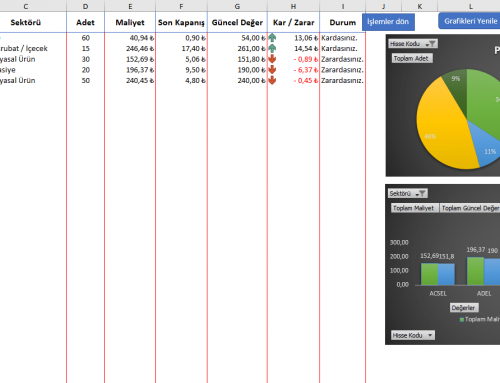Select Güncel Değer cell 261,00 ₺
Viewport: 500px width, 383px height.
[237, 48]
